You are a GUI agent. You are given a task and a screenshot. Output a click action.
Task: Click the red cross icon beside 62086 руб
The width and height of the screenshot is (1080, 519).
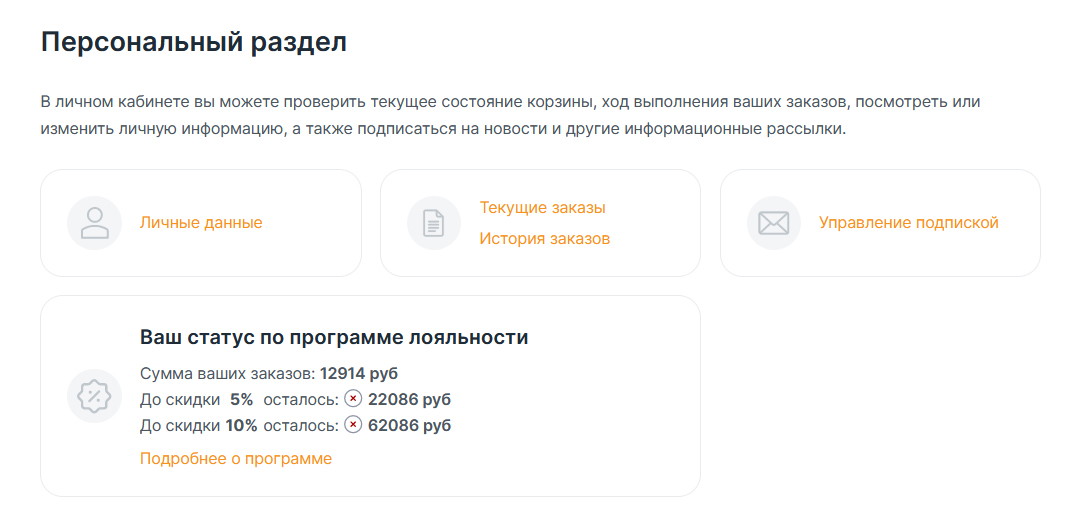(353, 425)
